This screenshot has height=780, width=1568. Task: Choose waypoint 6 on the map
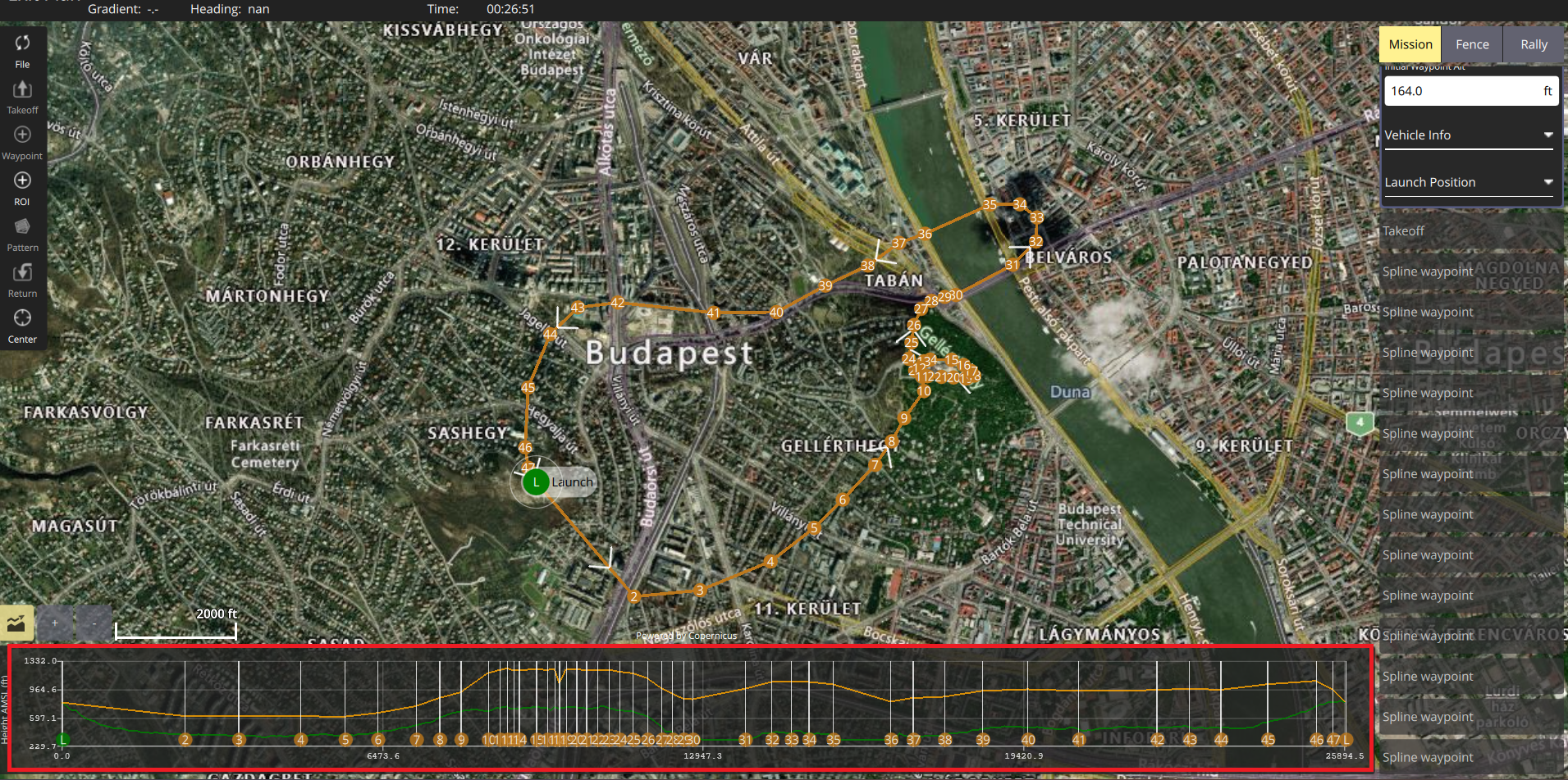point(842,499)
